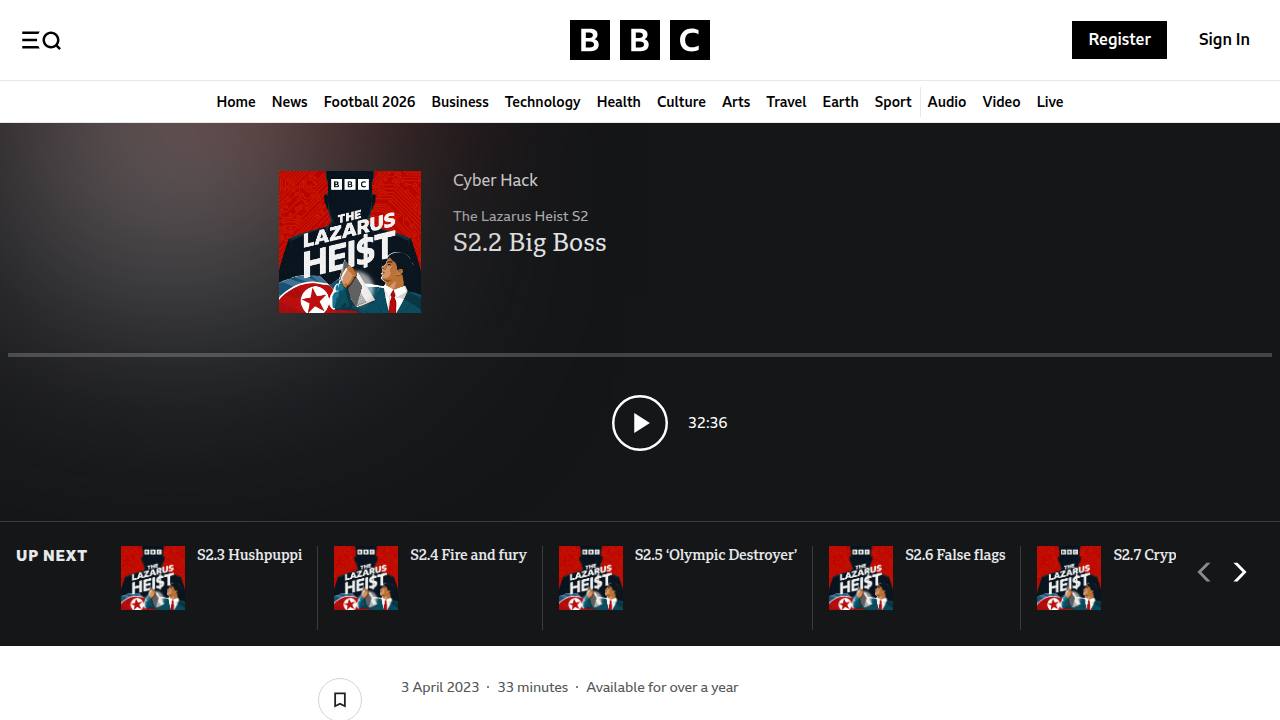This screenshot has height=720, width=1280.
Task: Open the S2.7 episode title
Action: click(x=1145, y=555)
